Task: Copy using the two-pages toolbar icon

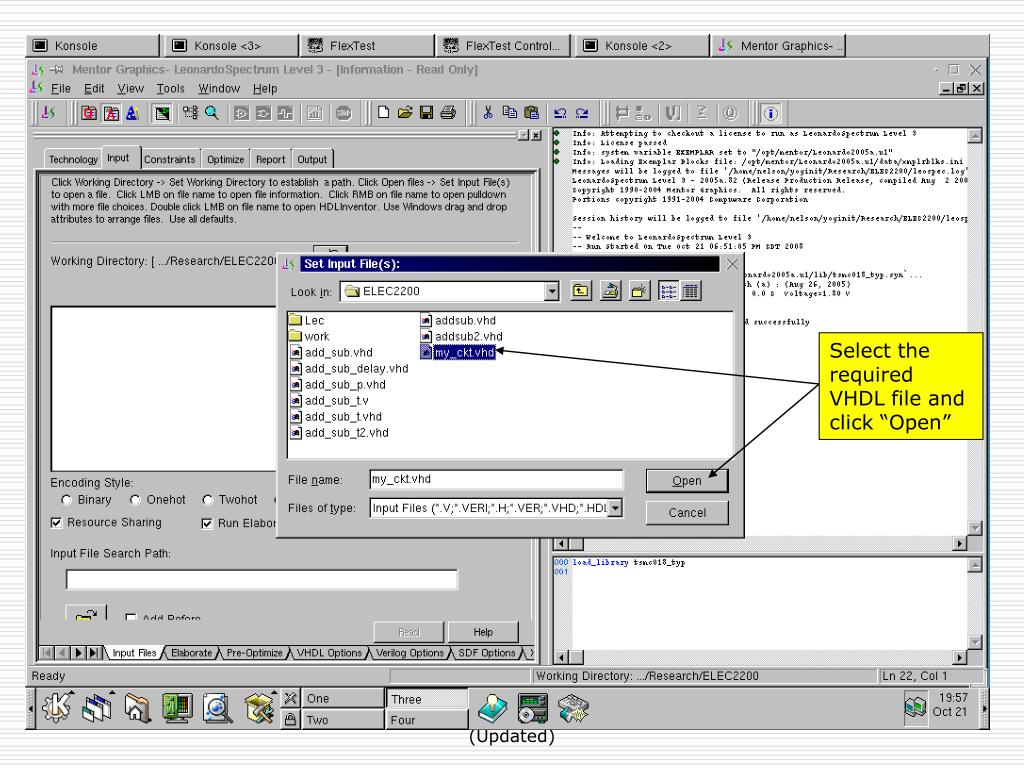Action: click(509, 113)
